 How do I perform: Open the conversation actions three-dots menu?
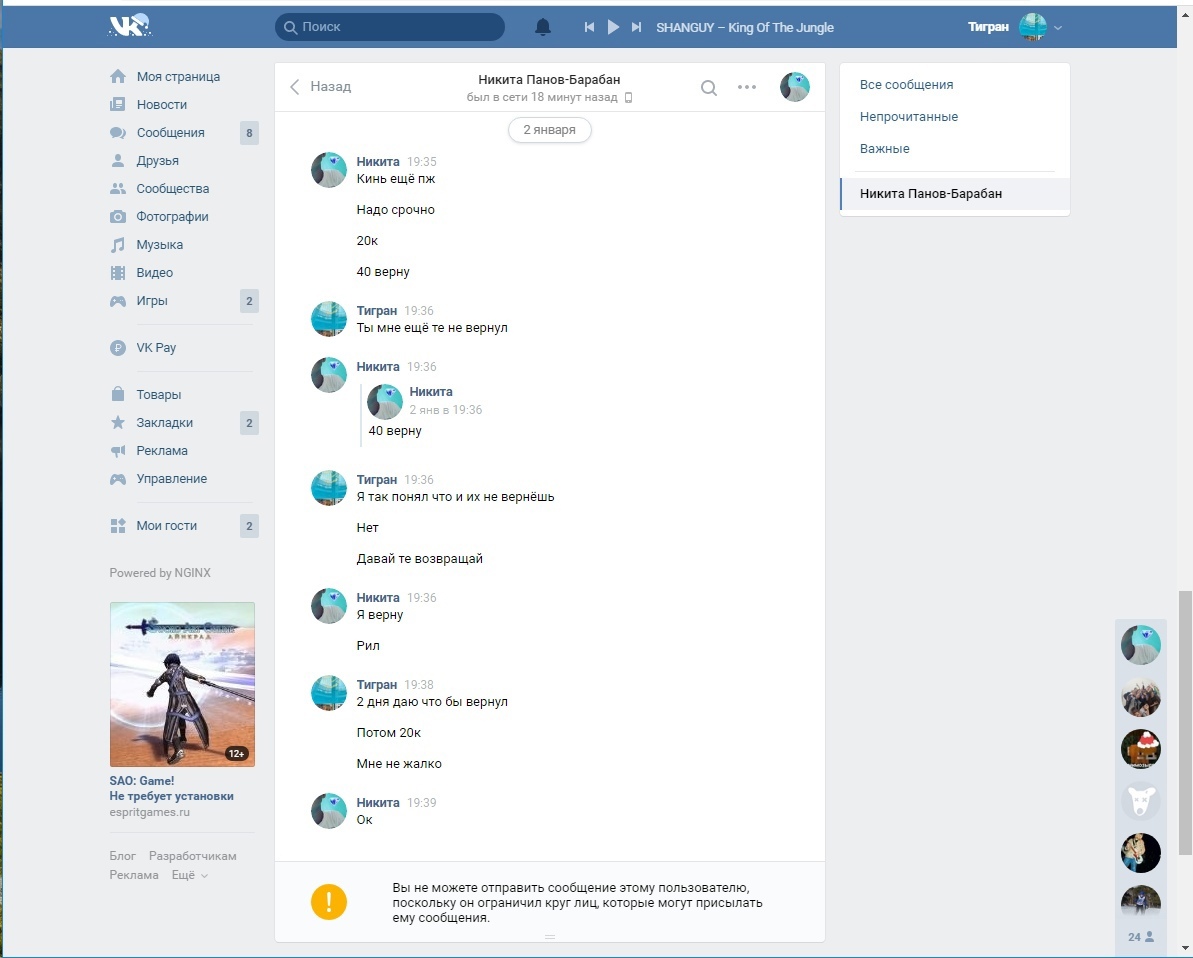click(x=747, y=87)
